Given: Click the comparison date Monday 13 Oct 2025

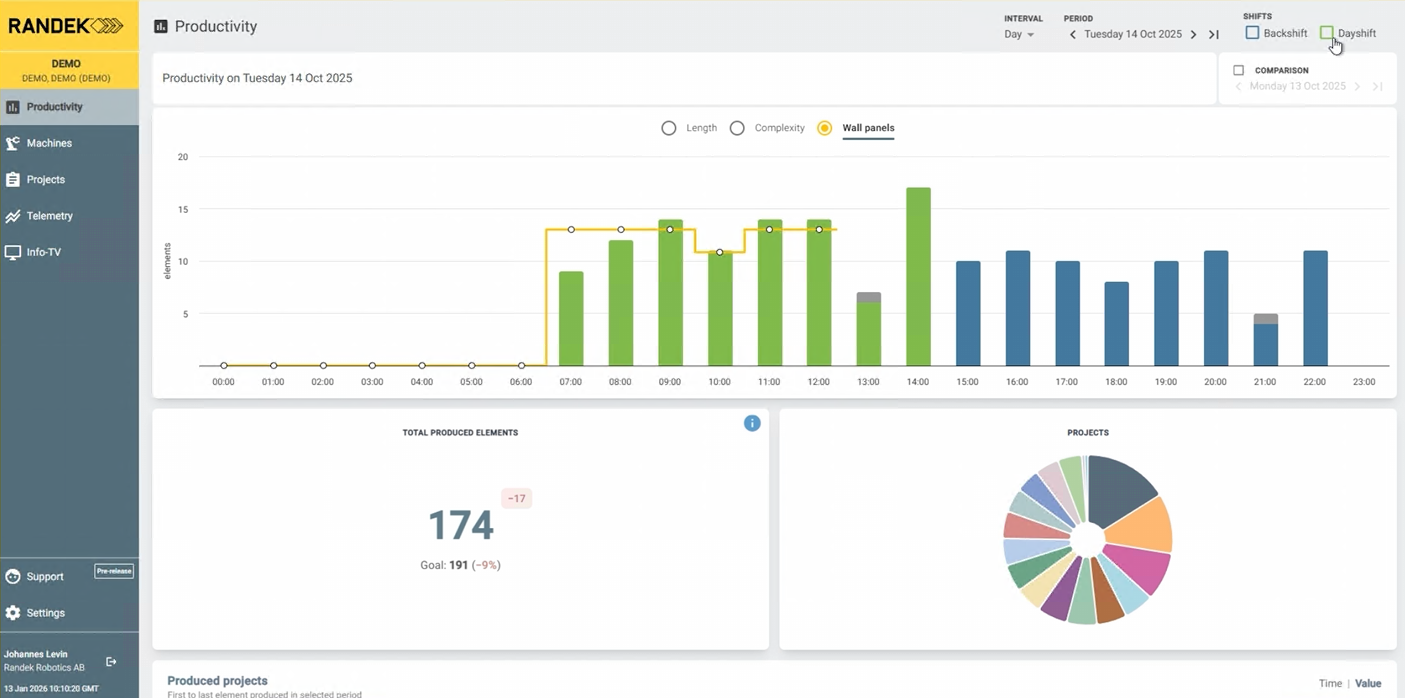Looking at the screenshot, I should tap(1298, 87).
